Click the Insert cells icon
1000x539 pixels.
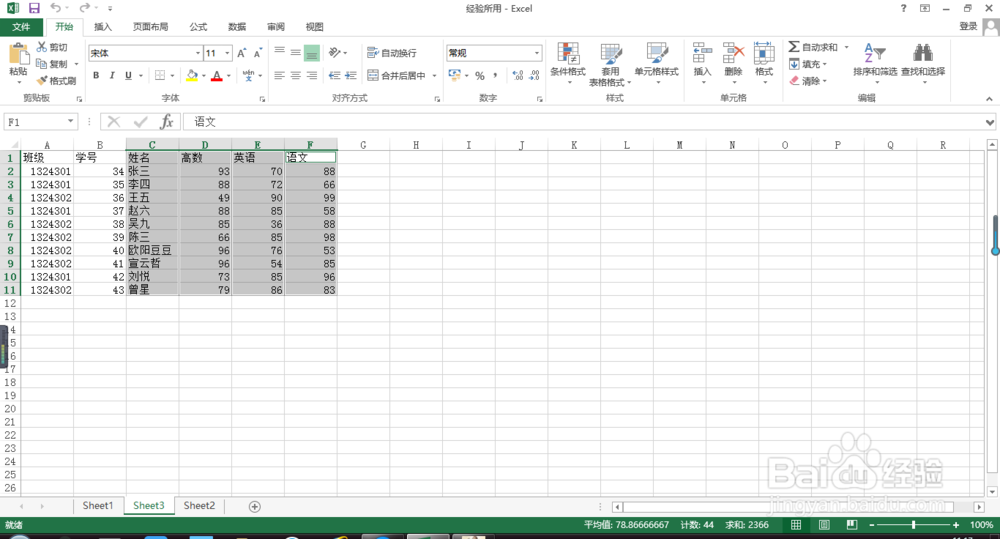coord(702,54)
